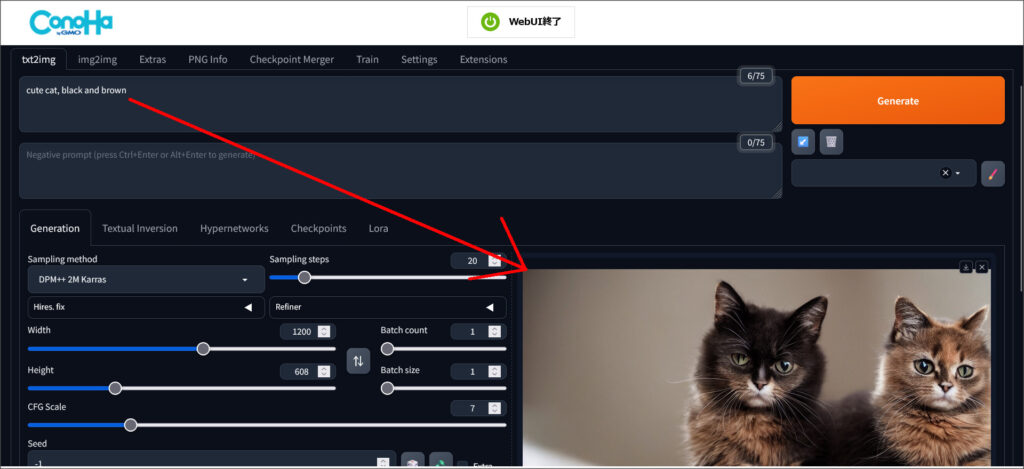The image size is (1024, 469).
Task: Click the blue apply-prompt-parameters icon below Generate
Action: tap(803, 142)
